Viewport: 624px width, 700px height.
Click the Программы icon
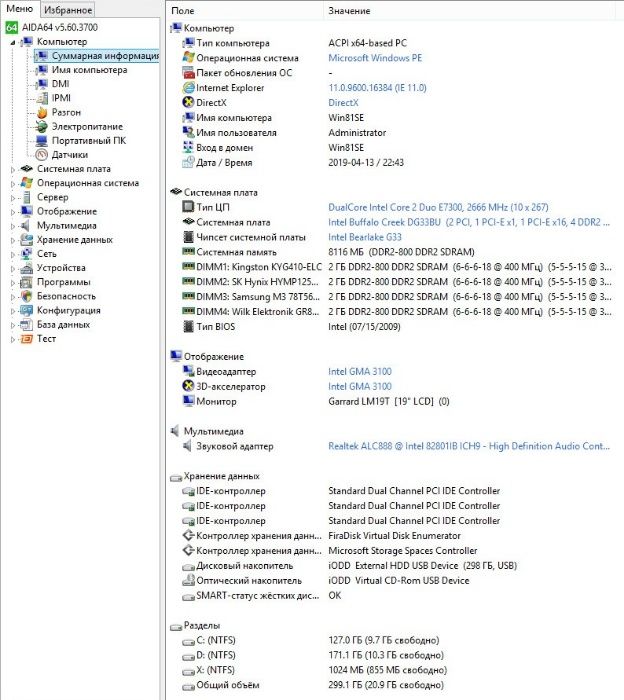click(27, 282)
